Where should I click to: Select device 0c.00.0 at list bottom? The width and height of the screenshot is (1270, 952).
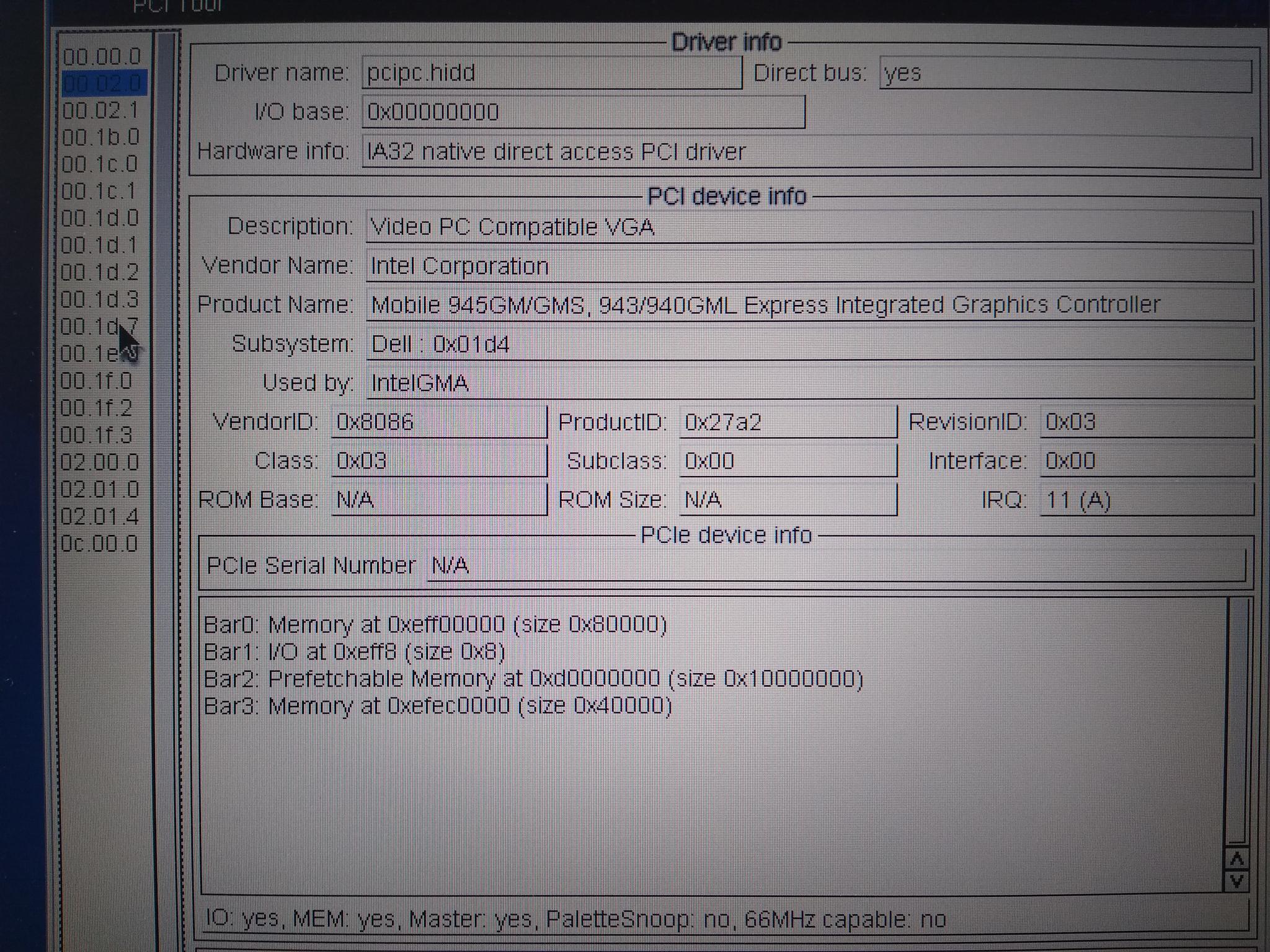click(x=99, y=544)
